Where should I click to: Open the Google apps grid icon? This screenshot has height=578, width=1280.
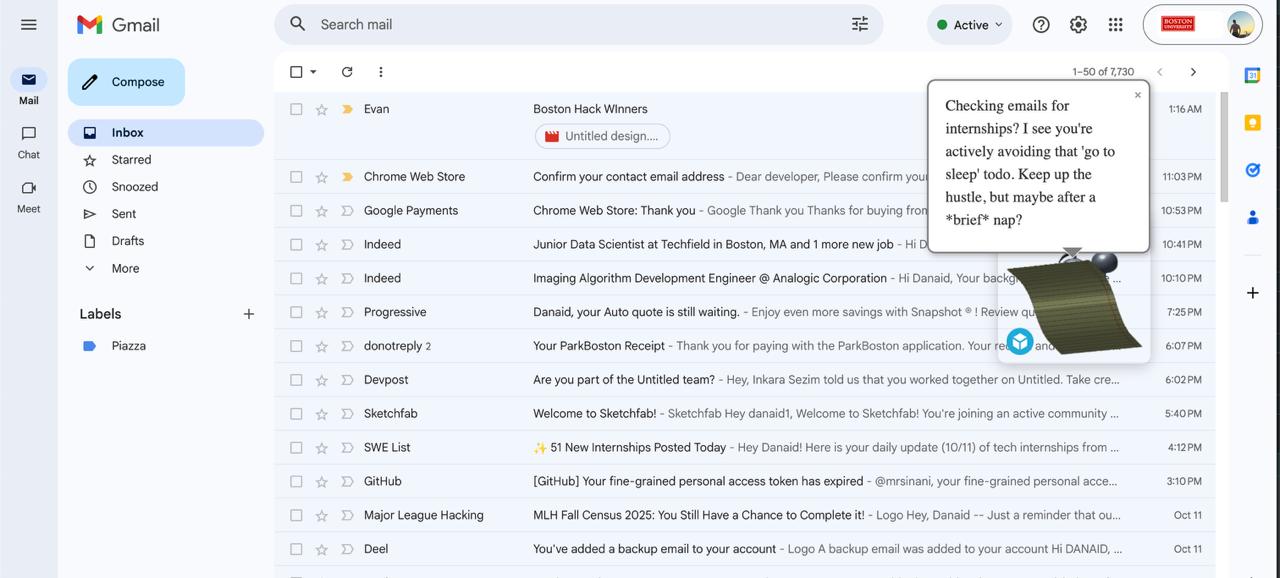[1116, 25]
